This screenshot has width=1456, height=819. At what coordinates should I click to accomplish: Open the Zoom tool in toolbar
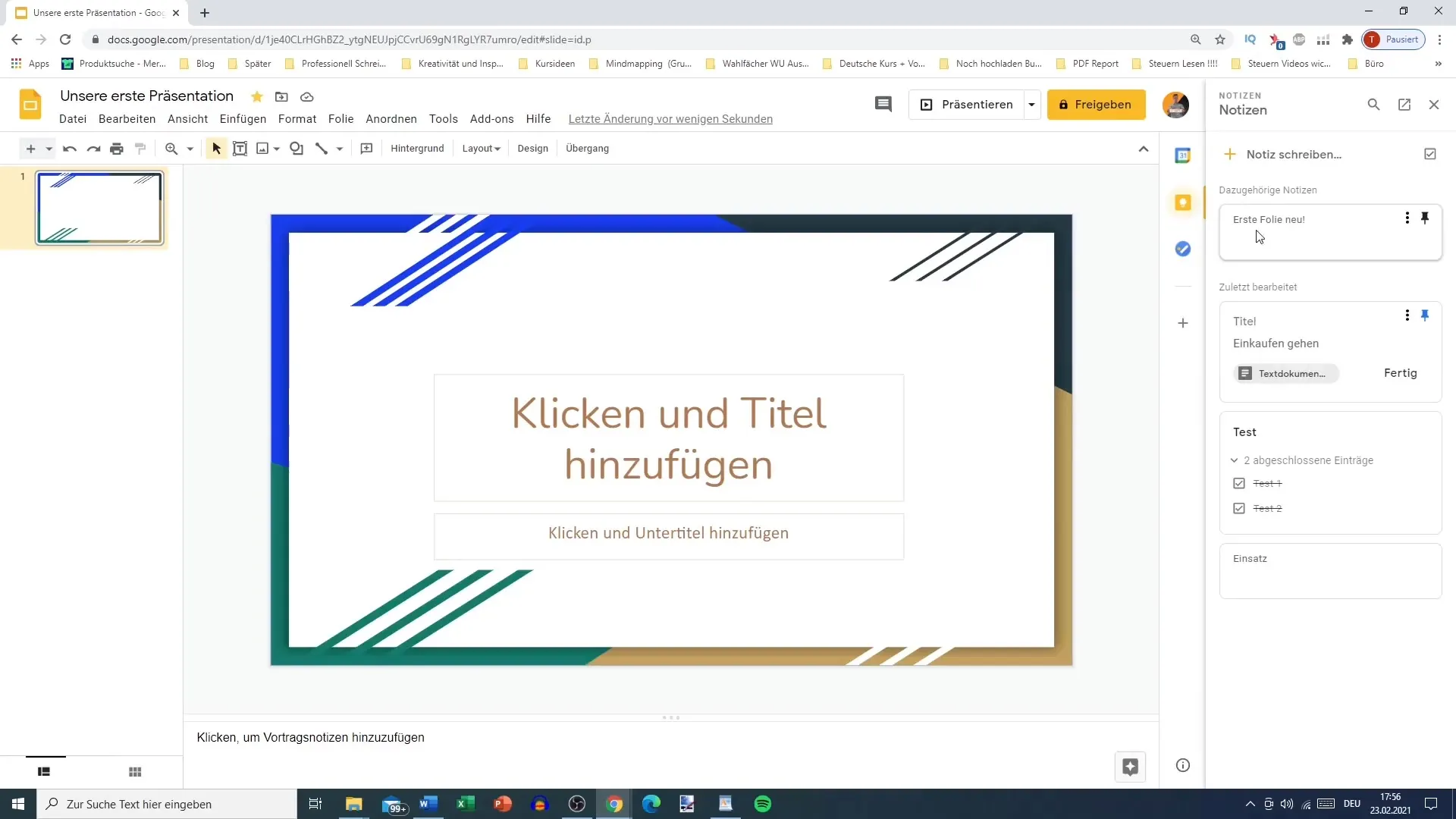tap(171, 148)
